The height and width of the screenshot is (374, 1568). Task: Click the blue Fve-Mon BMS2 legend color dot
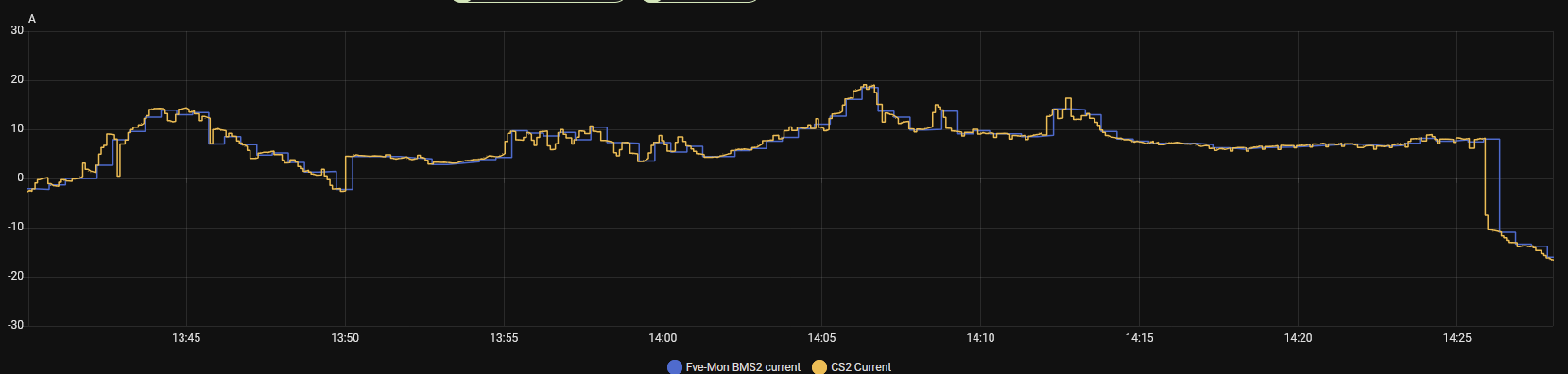click(x=675, y=367)
